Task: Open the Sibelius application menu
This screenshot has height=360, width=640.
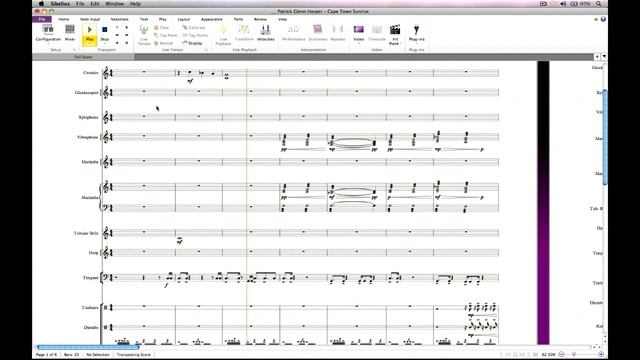Action: 60,4
